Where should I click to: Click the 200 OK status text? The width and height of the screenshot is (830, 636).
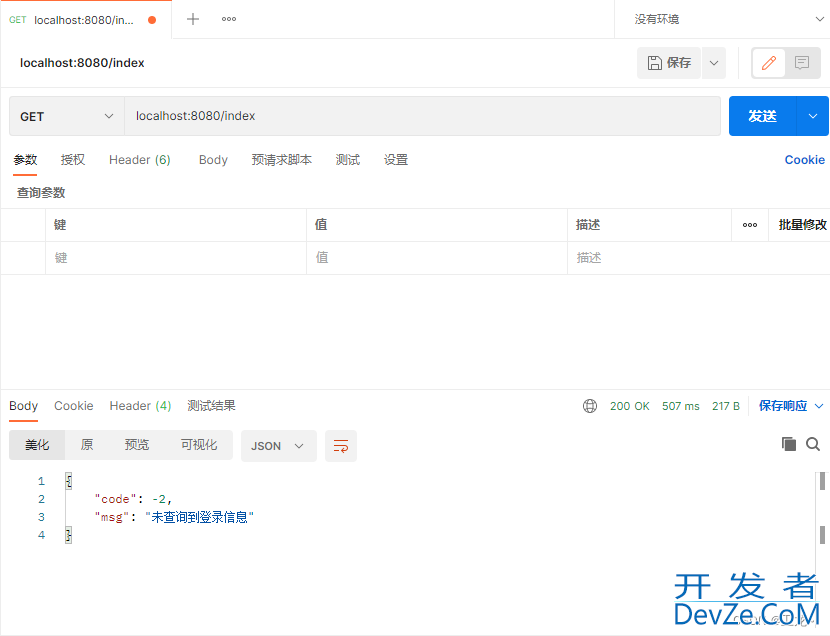(x=629, y=406)
